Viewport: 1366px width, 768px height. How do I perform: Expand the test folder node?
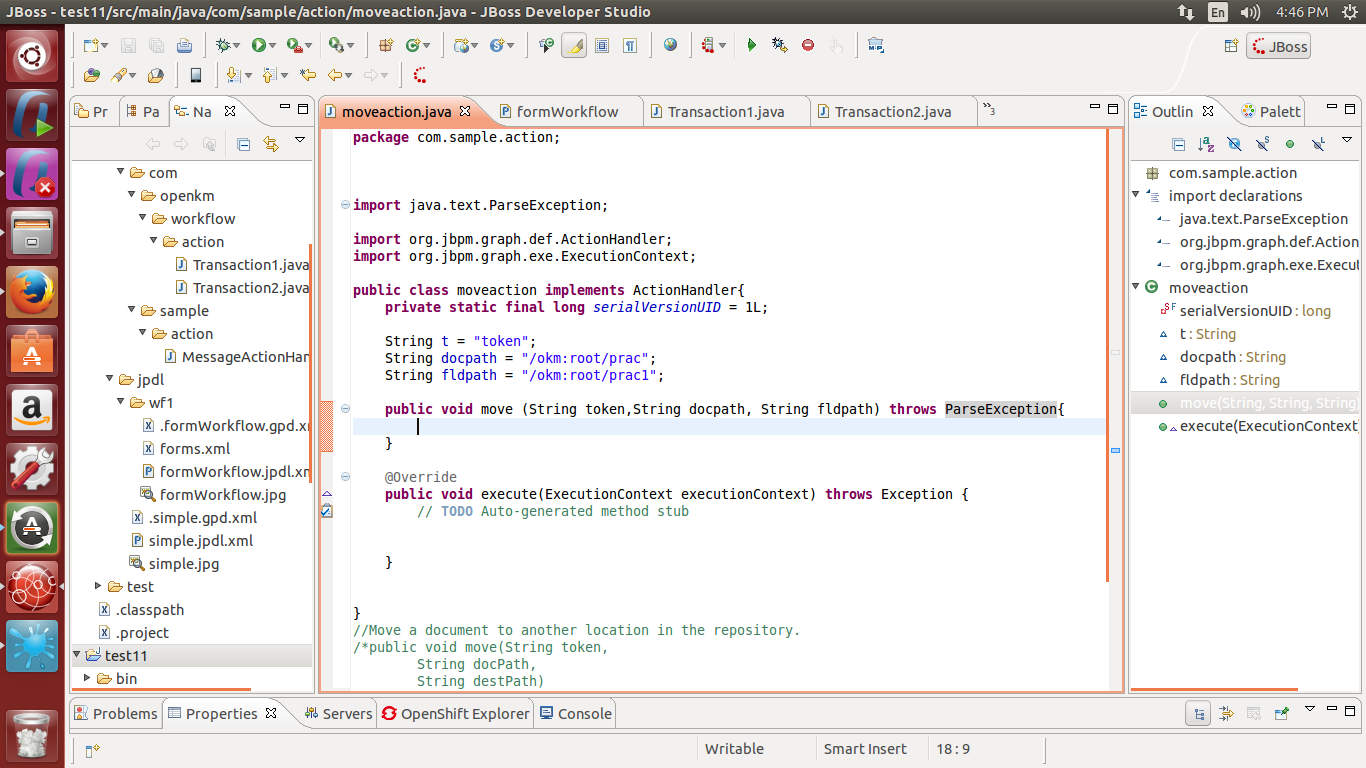click(x=98, y=587)
